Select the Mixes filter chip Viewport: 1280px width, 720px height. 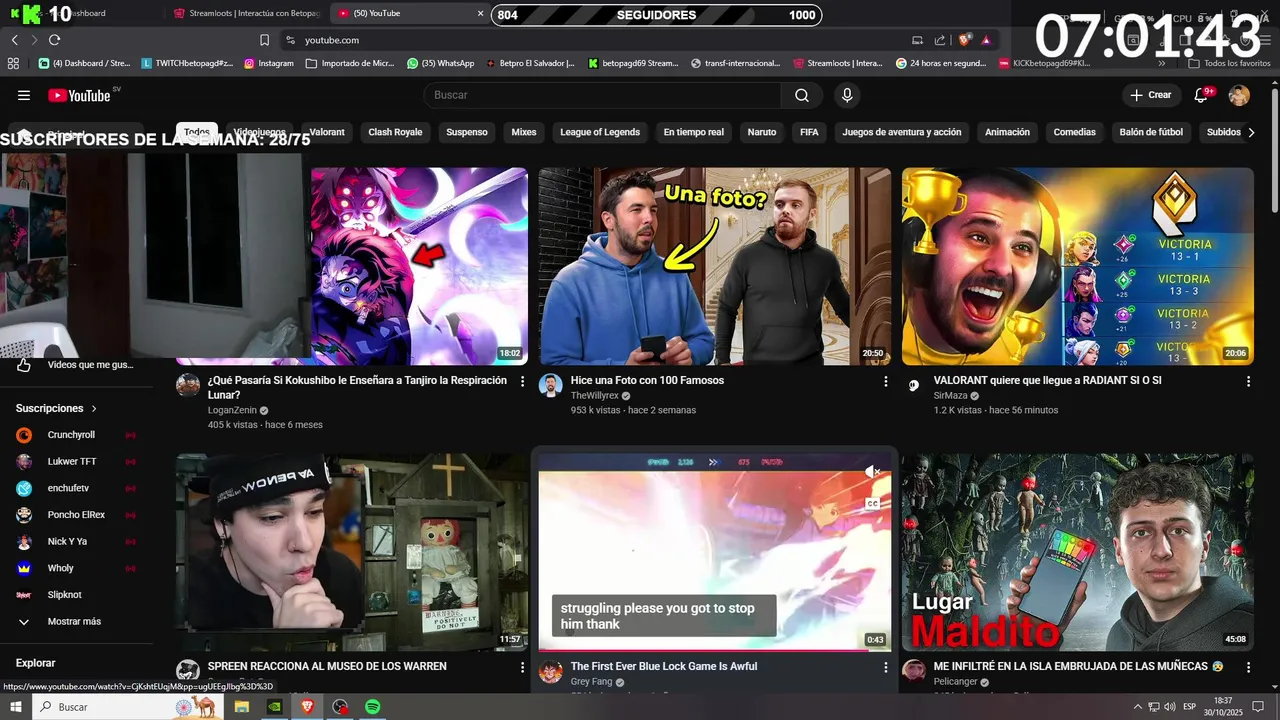524,132
